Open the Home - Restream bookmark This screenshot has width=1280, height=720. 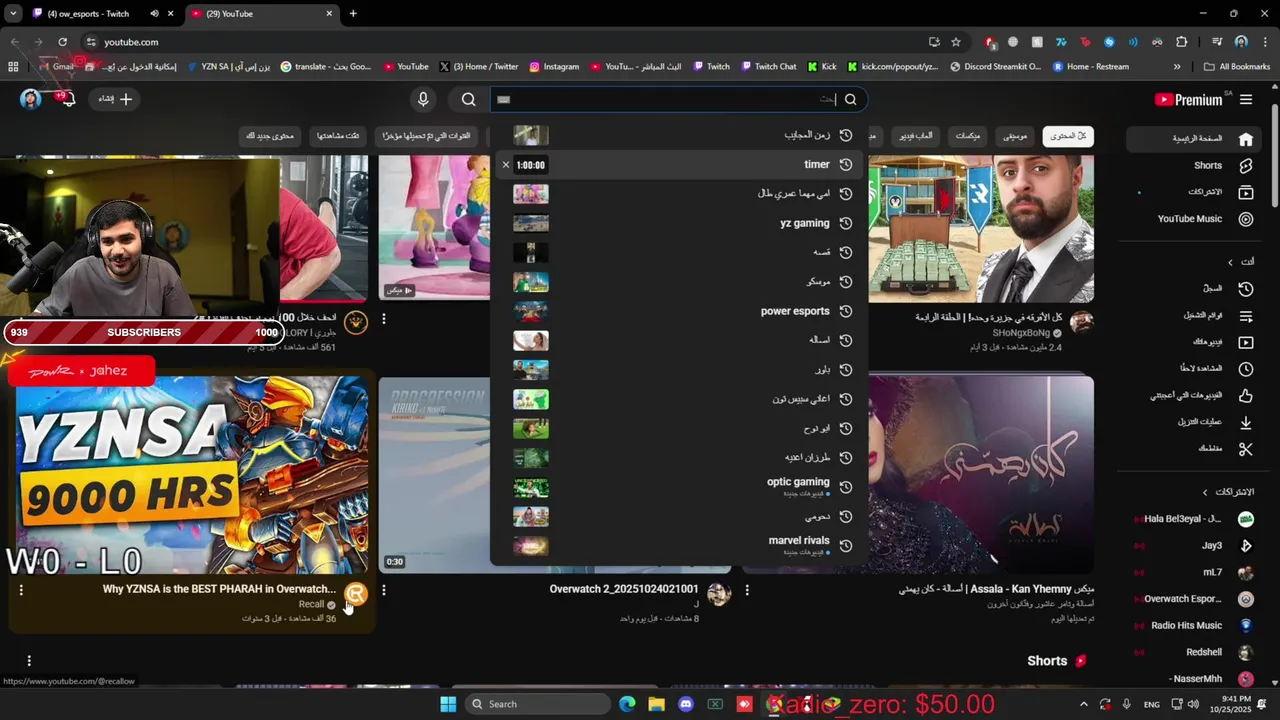pyautogui.click(x=1090, y=67)
